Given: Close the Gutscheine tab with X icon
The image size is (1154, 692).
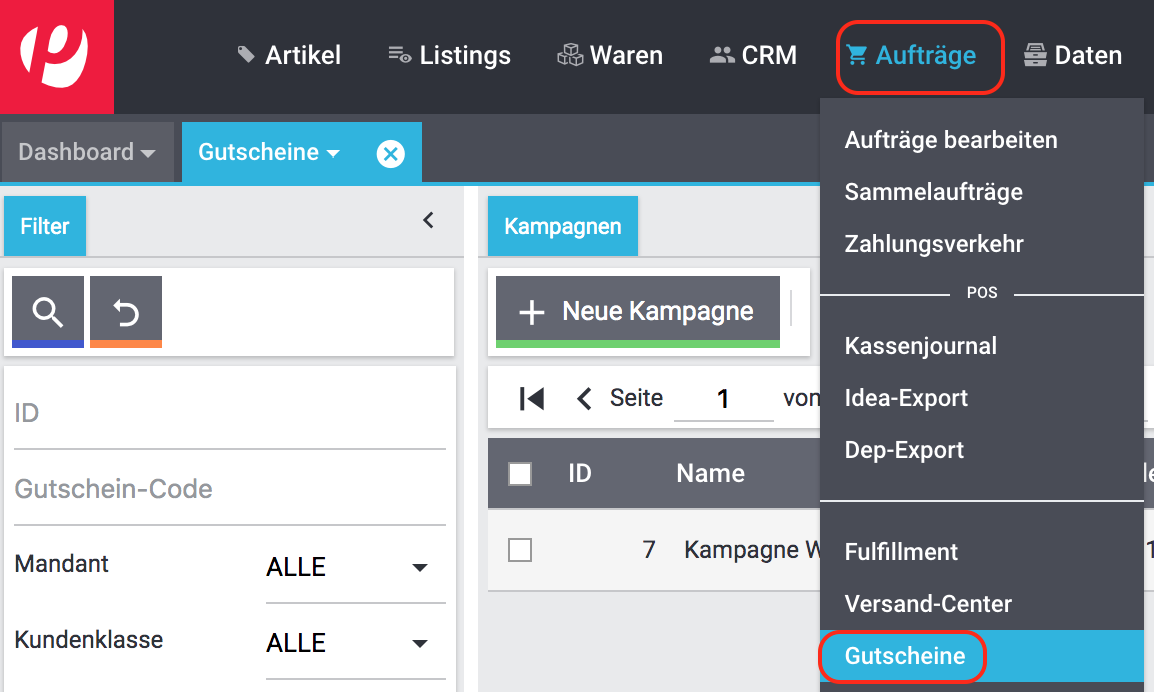Looking at the screenshot, I should point(390,153).
